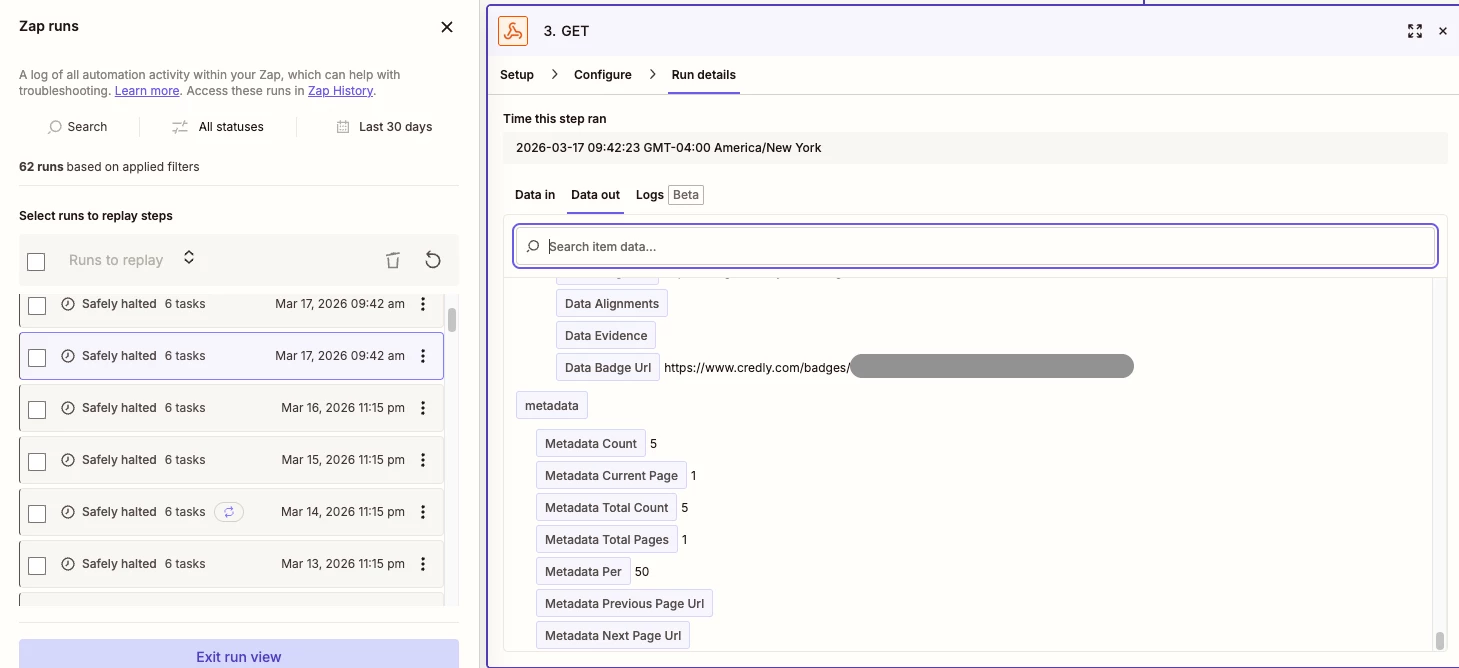The width and height of the screenshot is (1459, 668).
Task: Check the Mar 16, 2026 run checkbox
Action: (37, 410)
